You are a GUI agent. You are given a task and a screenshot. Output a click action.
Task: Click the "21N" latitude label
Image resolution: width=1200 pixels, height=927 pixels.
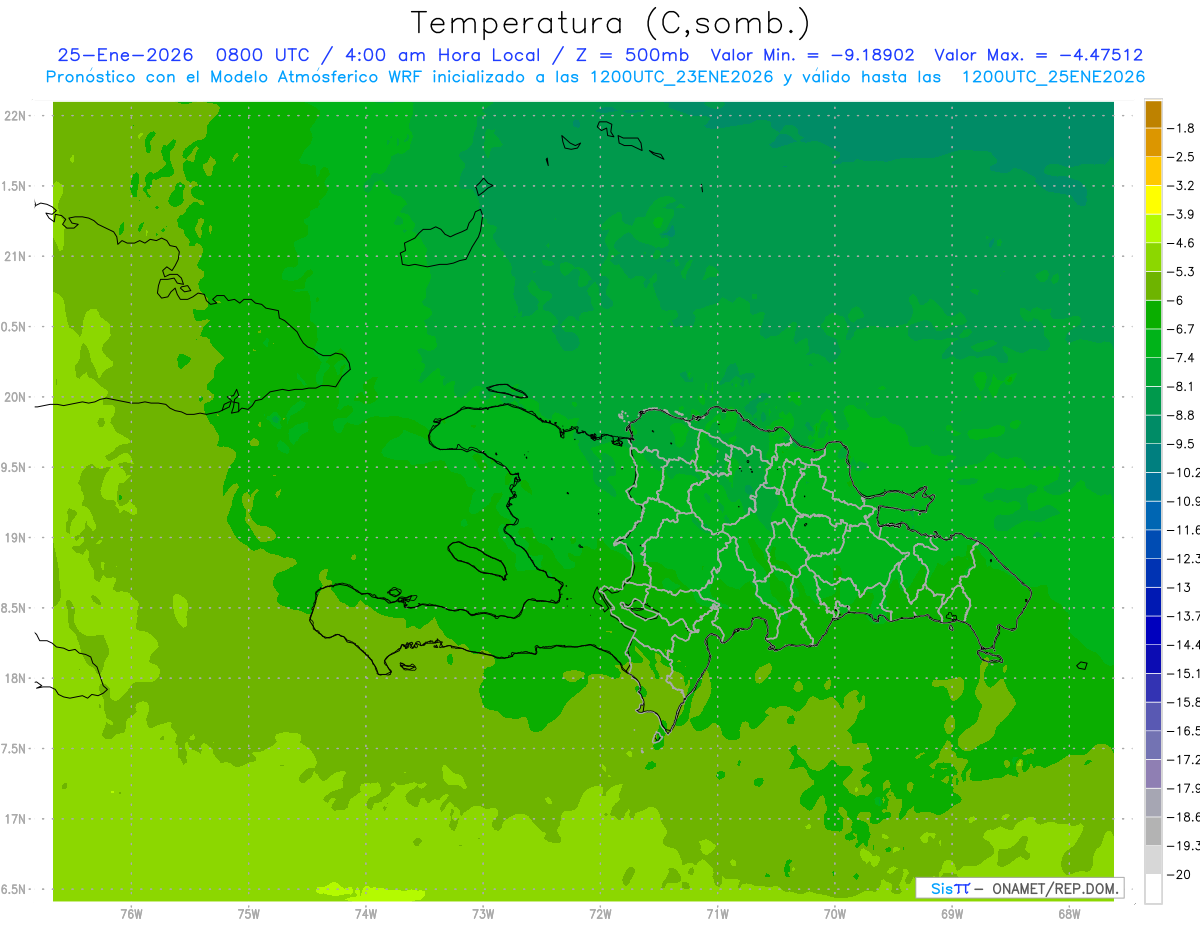click(x=15, y=257)
